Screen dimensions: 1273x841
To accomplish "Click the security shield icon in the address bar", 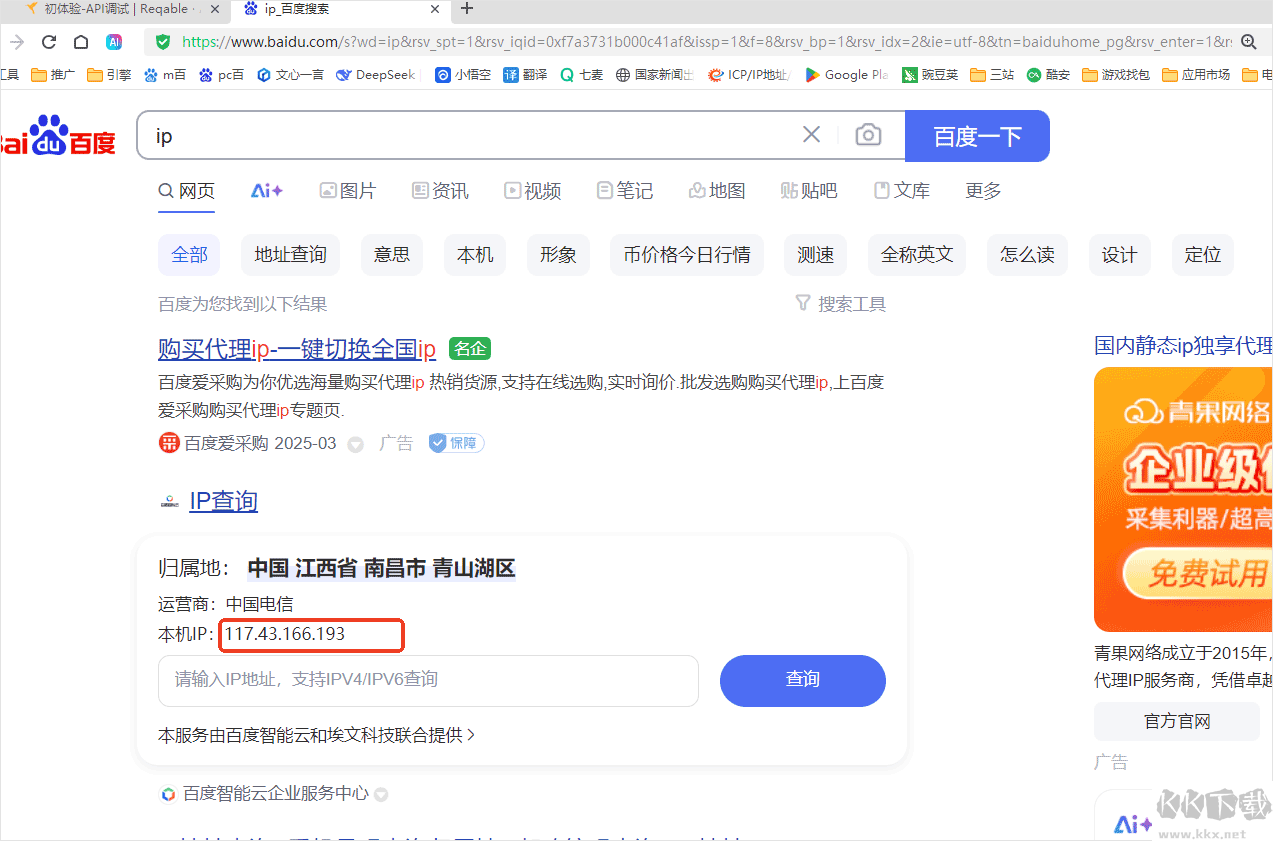I will pos(162,44).
